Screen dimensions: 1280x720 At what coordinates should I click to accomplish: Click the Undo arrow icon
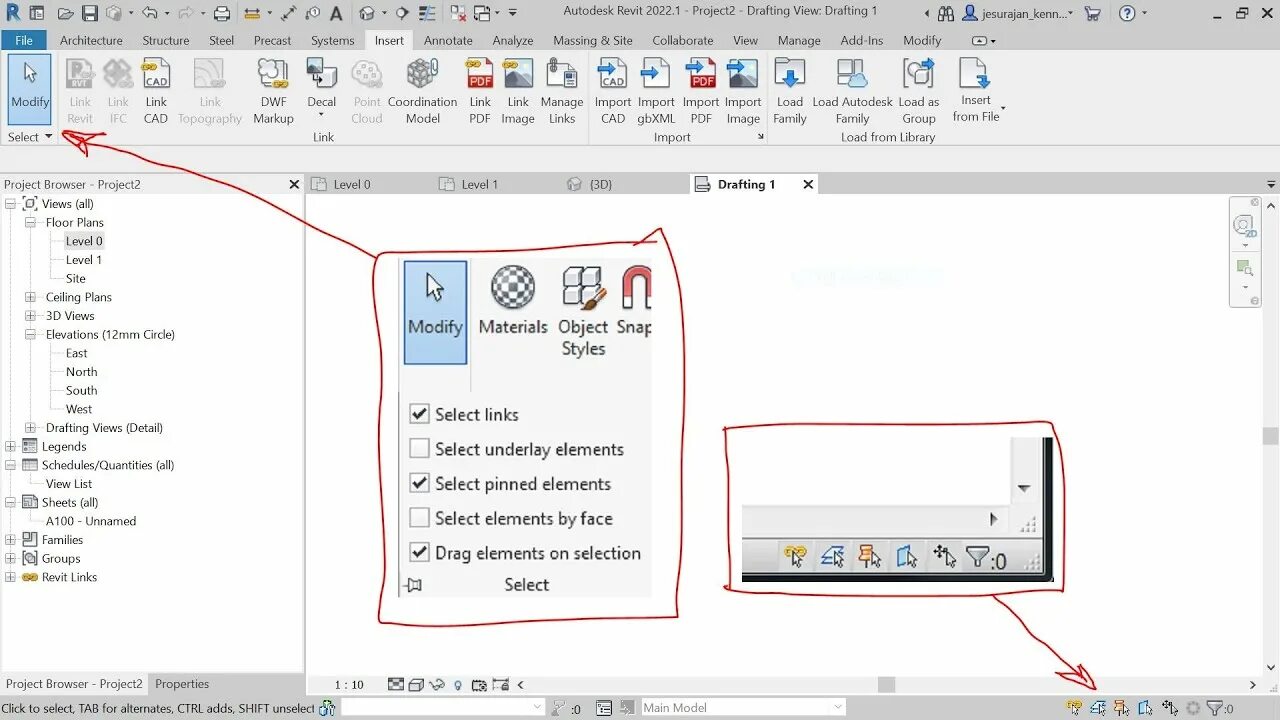(149, 14)
